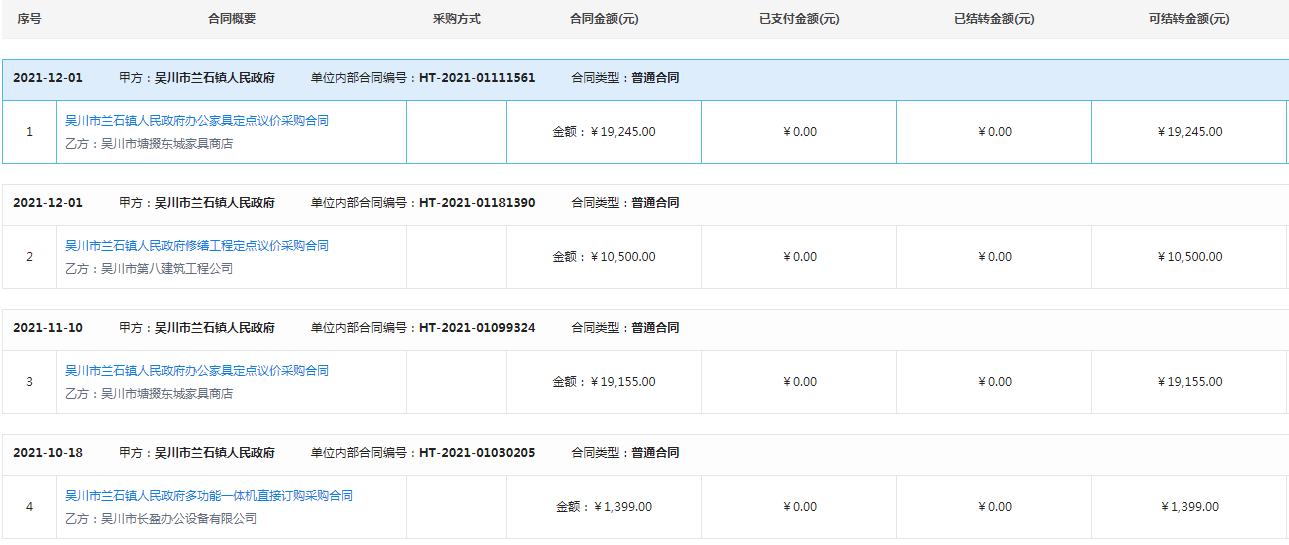Select the 合同金额(元) column header
Image resolution: width=1289 pixels, height=545 pixels.
(604, 19)
